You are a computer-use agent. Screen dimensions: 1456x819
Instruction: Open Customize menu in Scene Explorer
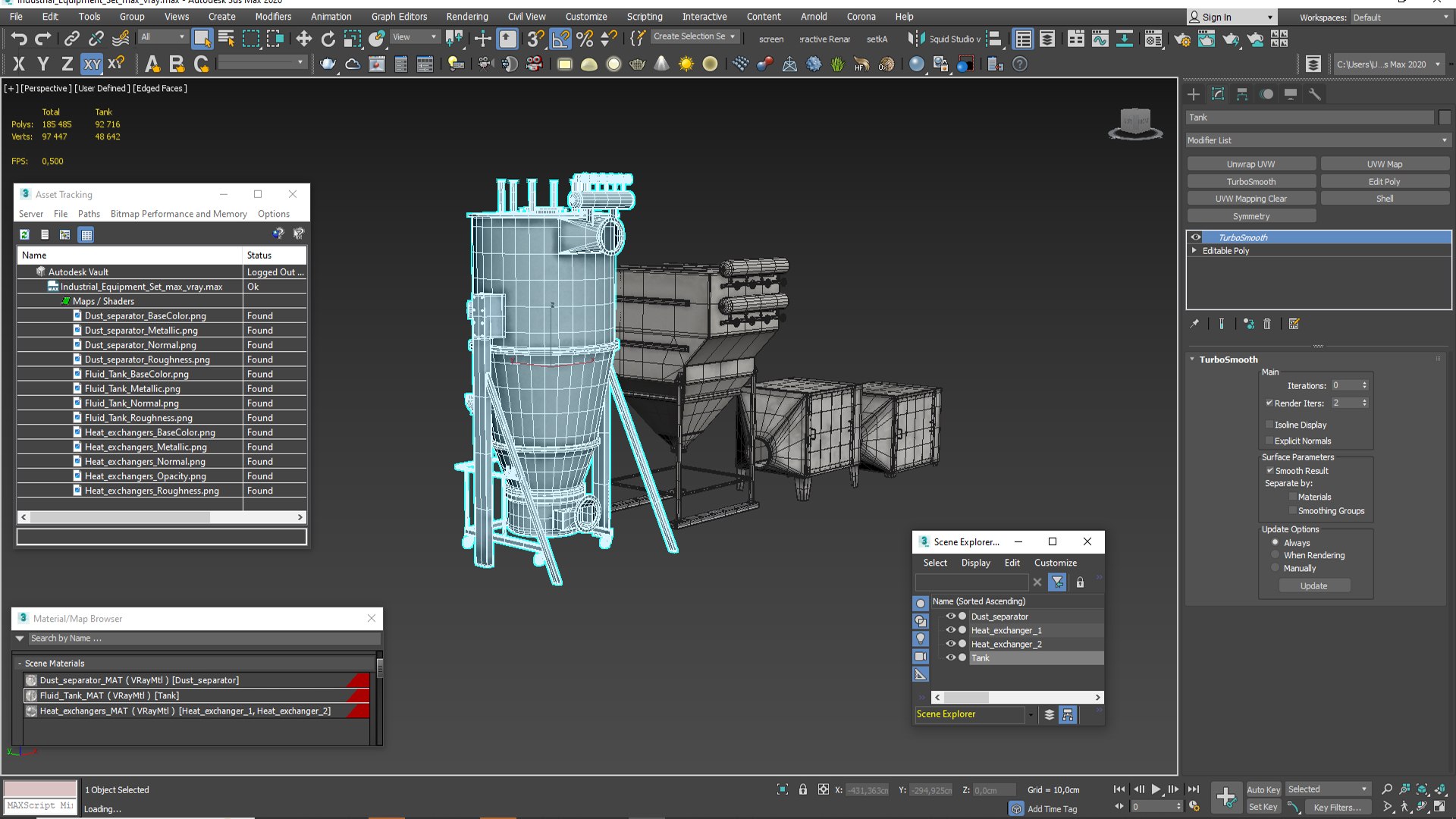tap(1056, 563)
